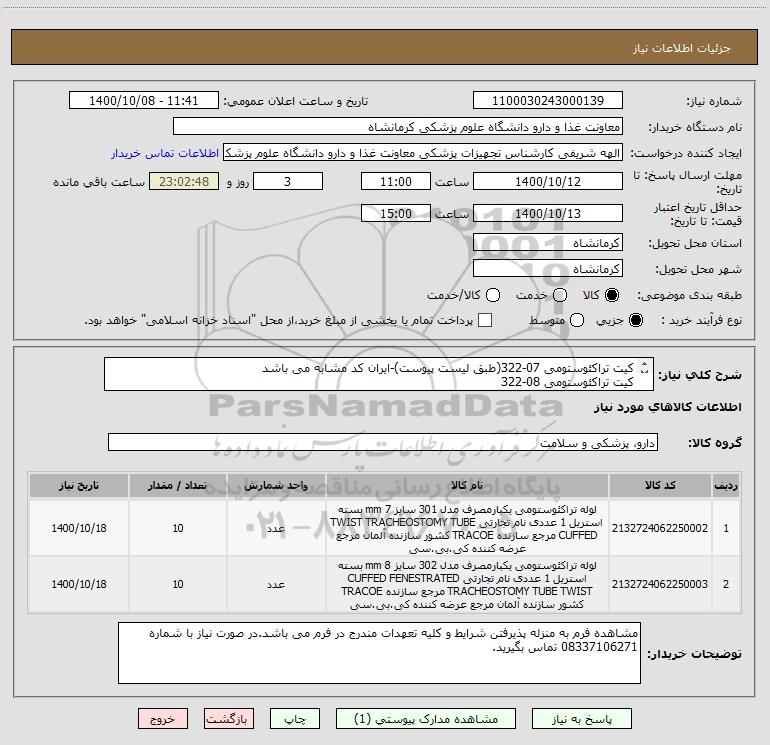Click product code 2132724062250003 cell
The height and width of the screenshot is (745, 770).
click(660, 584)
